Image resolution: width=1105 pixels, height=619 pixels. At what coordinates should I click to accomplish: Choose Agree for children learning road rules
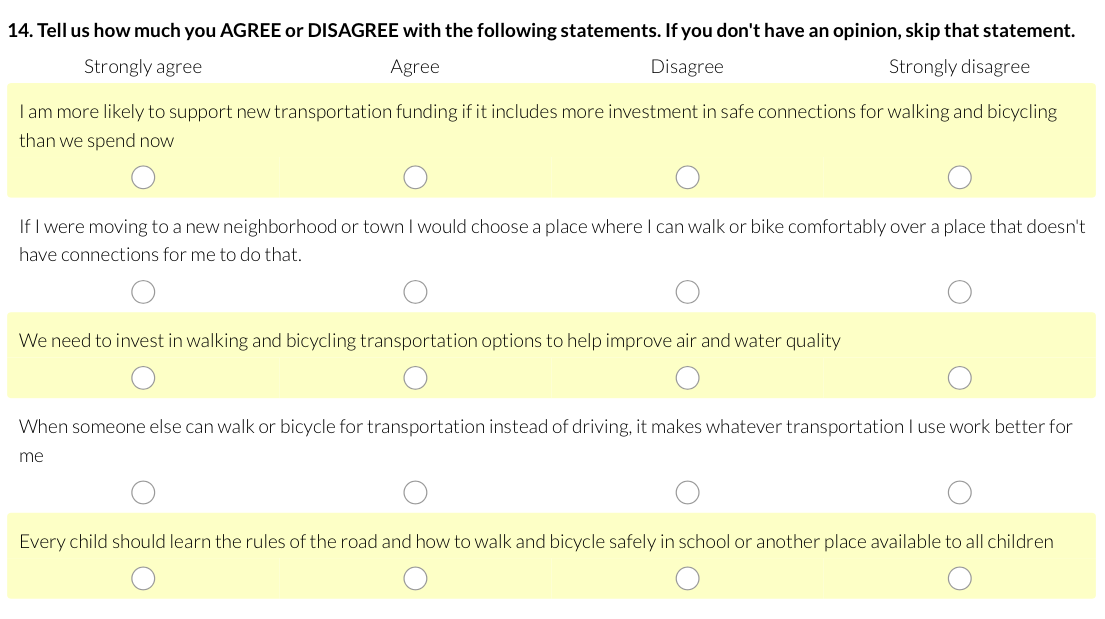pyautogui.click(x=416, y=578)
